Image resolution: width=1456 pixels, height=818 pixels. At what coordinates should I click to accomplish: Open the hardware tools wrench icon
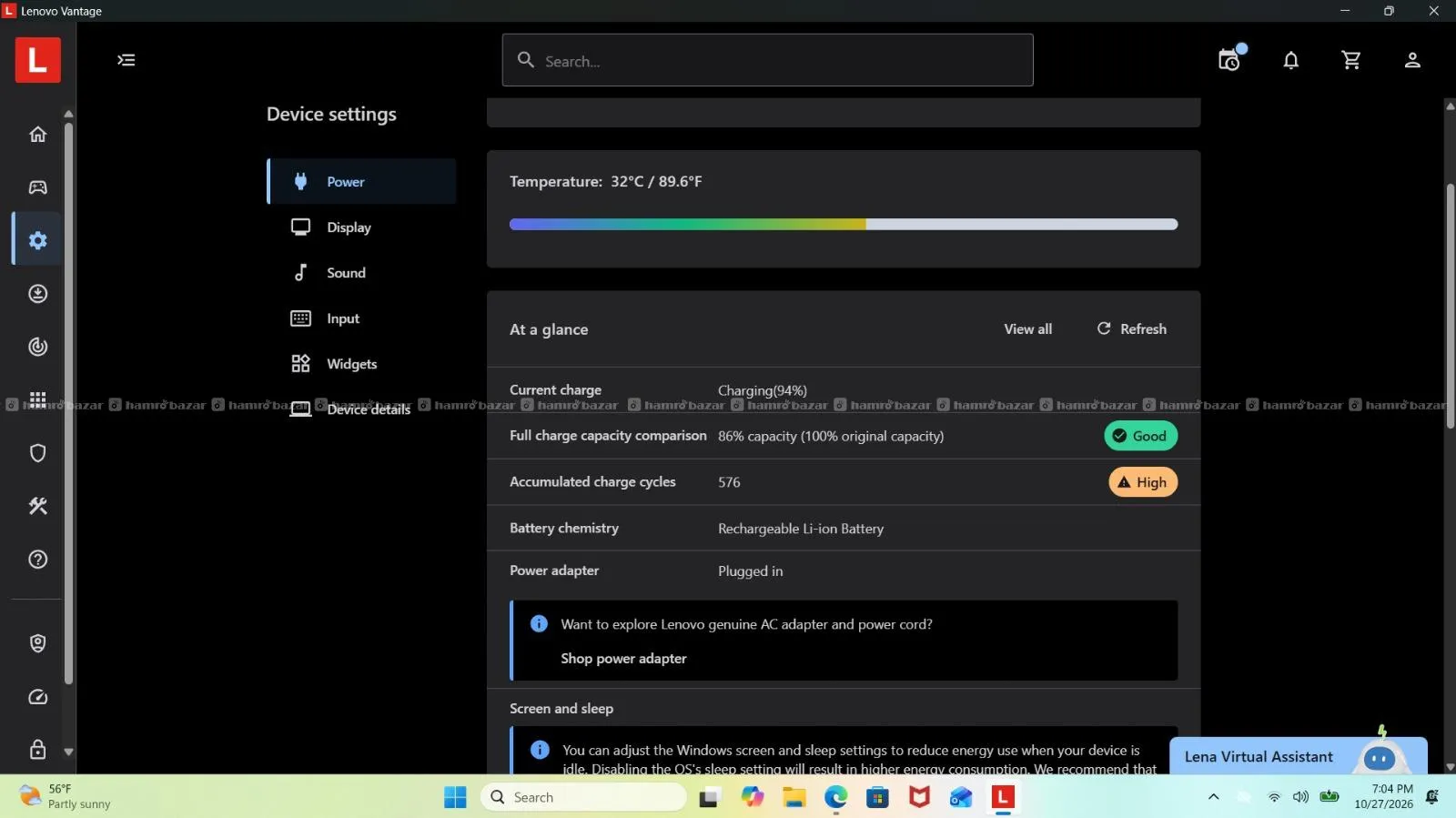point(37,506)
